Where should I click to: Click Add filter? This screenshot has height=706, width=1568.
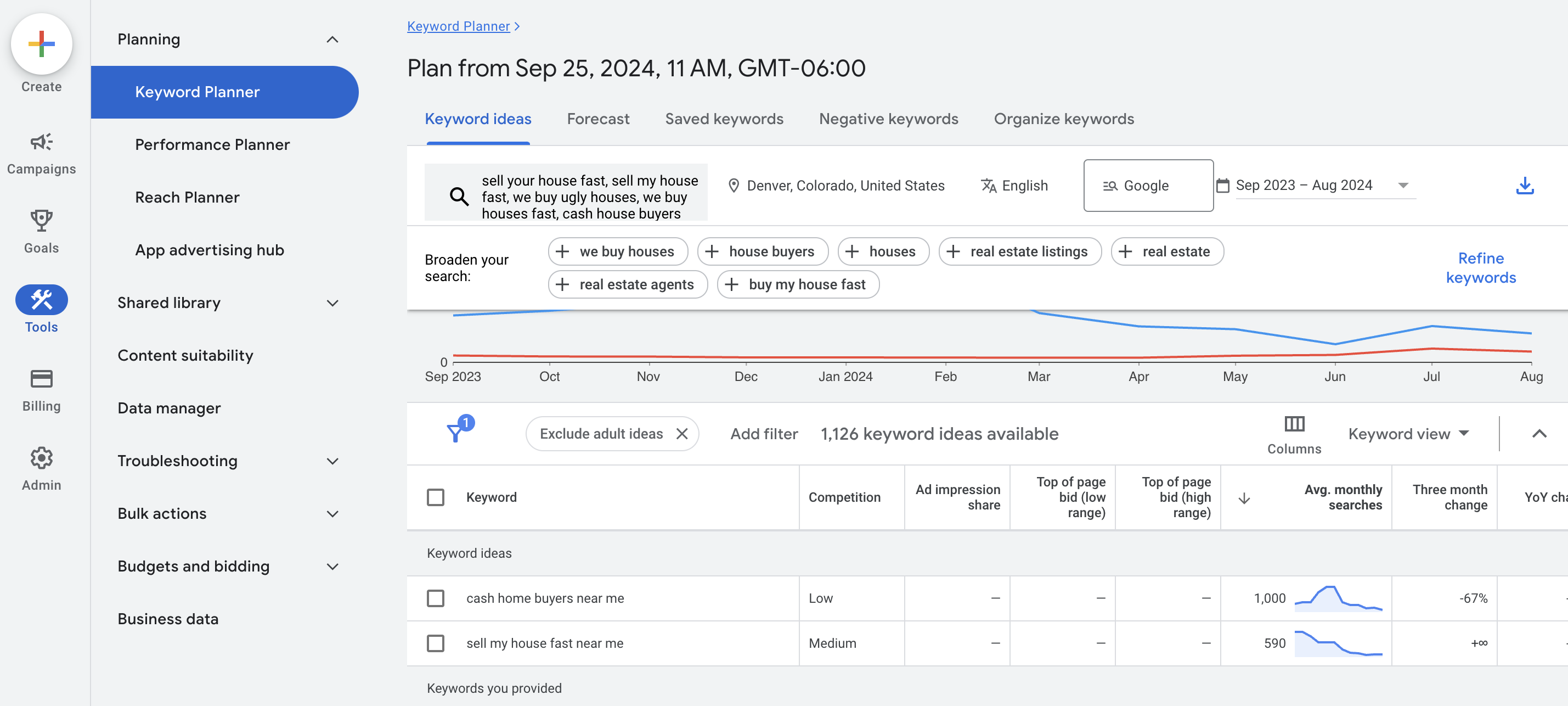tap(764, 434)
